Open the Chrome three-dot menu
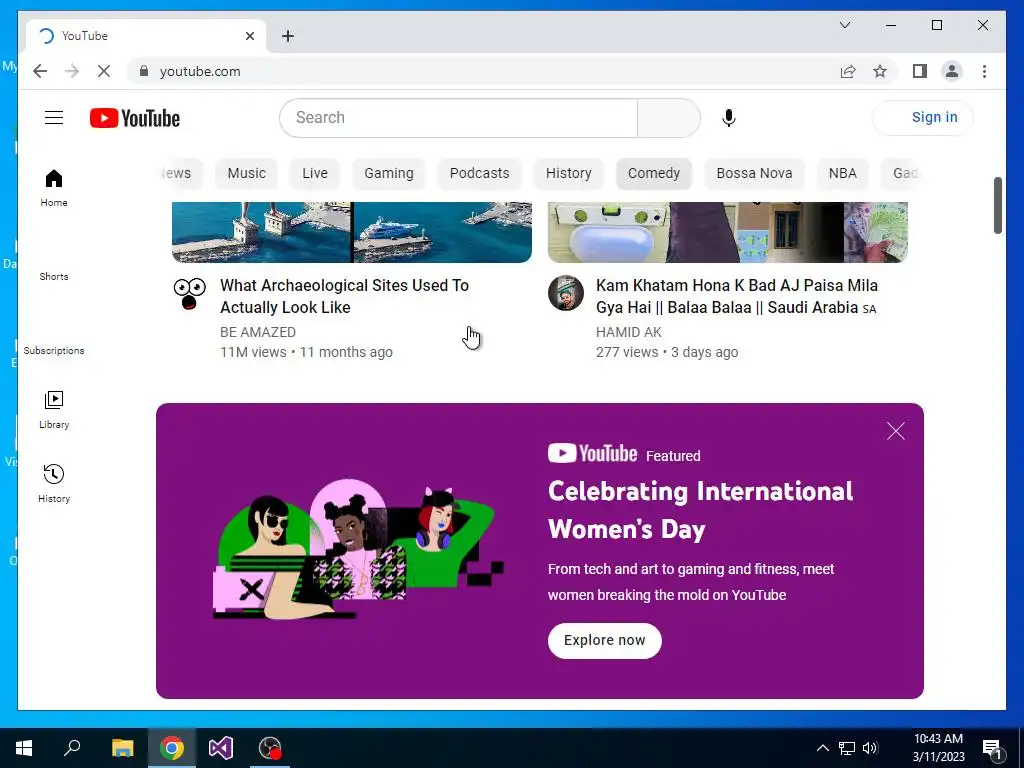Screen dimensions: 1024x768 click(x=984, y=71)
